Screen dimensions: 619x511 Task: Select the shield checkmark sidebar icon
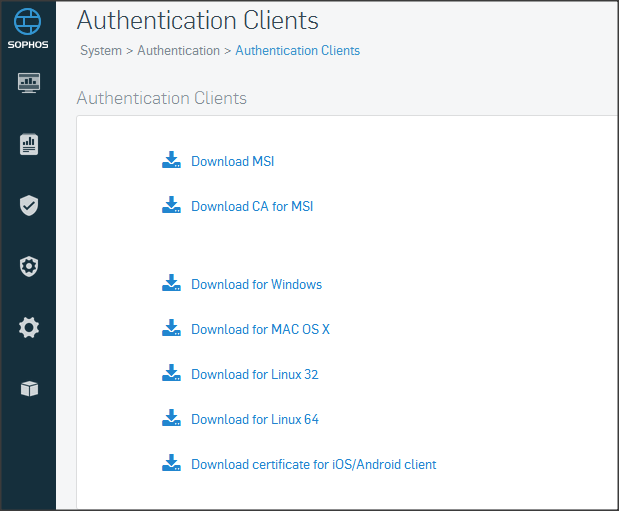tap(29, 206)
